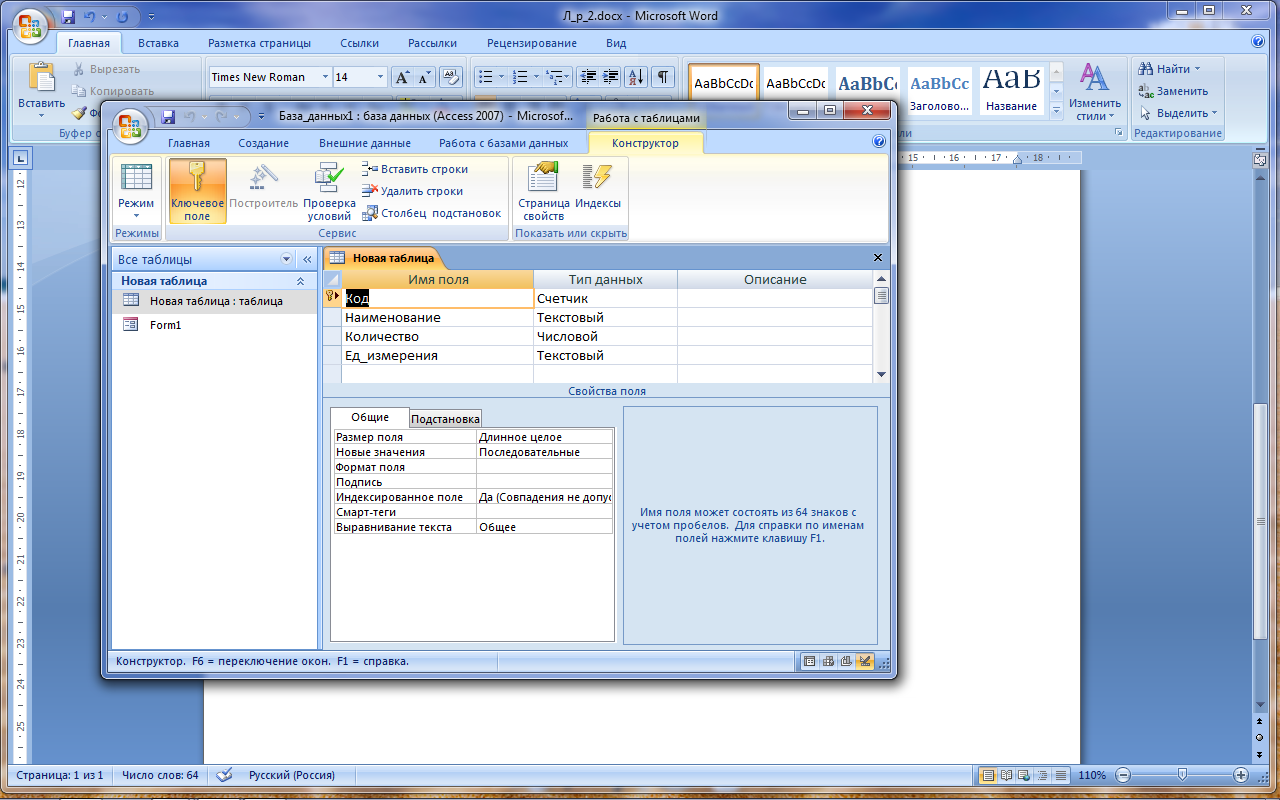Viewport: 1280px width, 800px height.
Task: Click Word zoom slider handle
Action: pyautogui.click(x=1182, y=775)
